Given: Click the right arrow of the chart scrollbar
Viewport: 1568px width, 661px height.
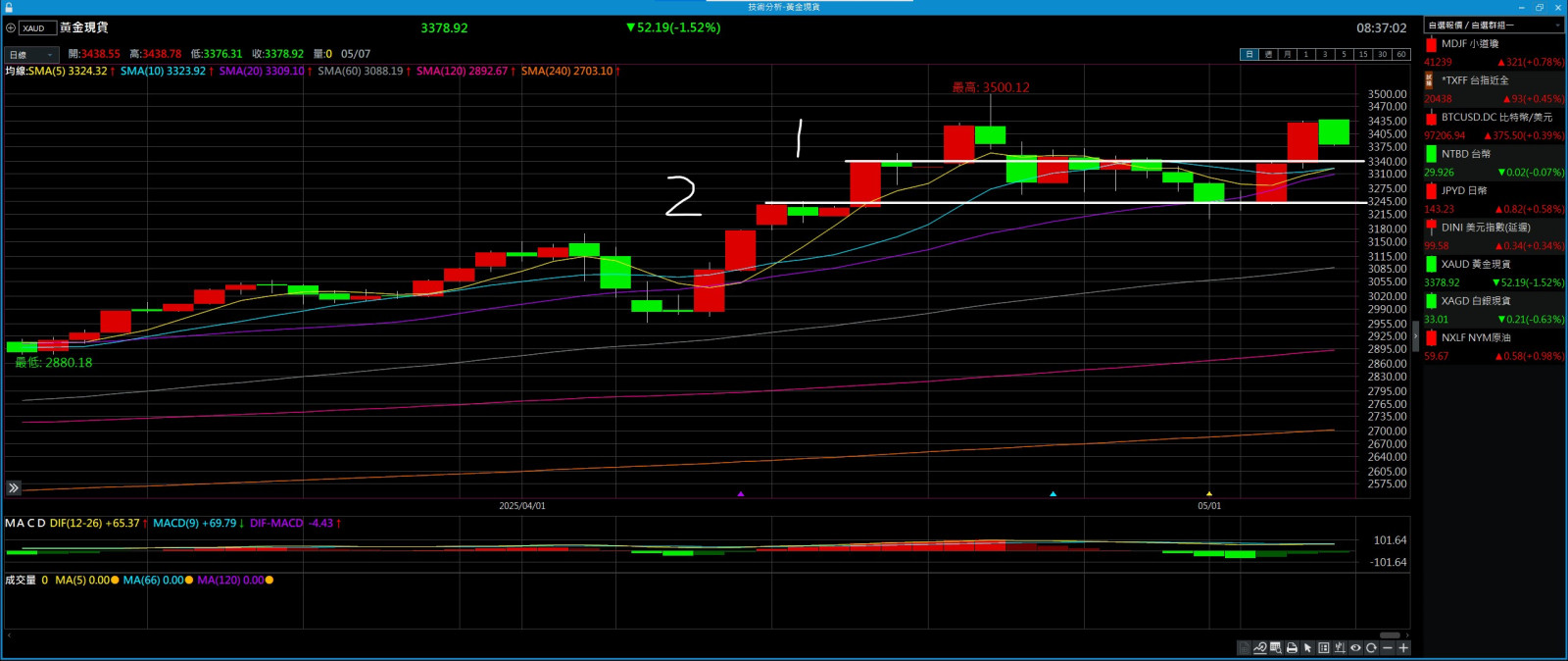Looking at the screenshot, I should [1405, 636].
